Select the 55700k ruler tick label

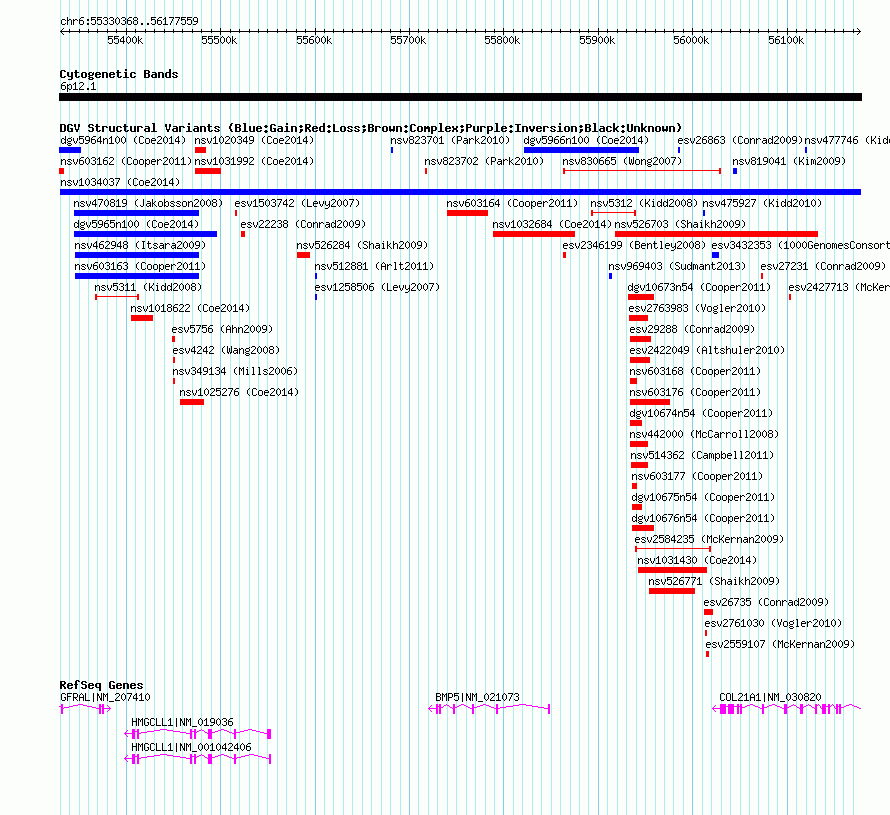pyautogui.click(x=408, y=40)
